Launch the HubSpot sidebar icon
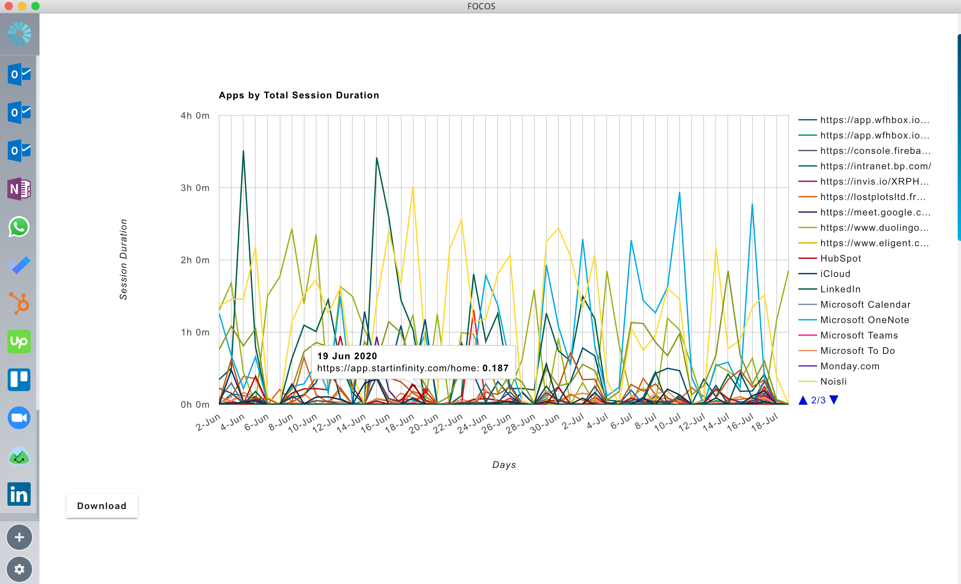The width and height of the screenshot is (961, 584). point(19,303)
